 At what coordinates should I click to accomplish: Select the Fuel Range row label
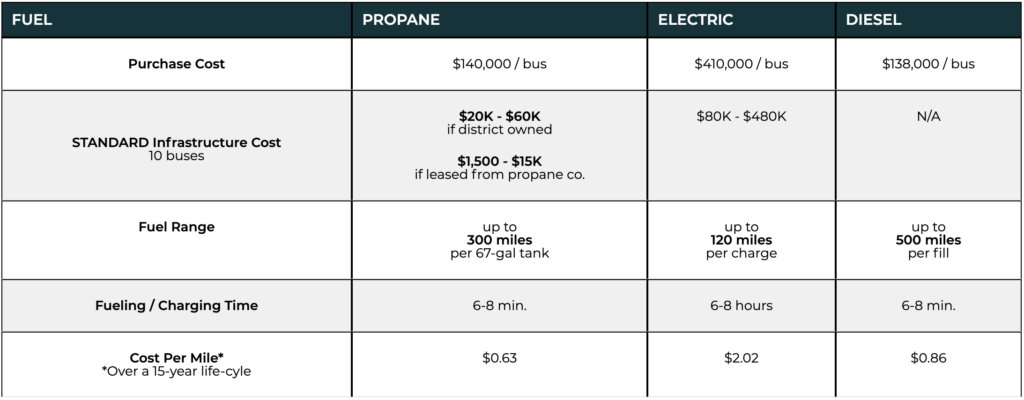[x=176, y=227]
